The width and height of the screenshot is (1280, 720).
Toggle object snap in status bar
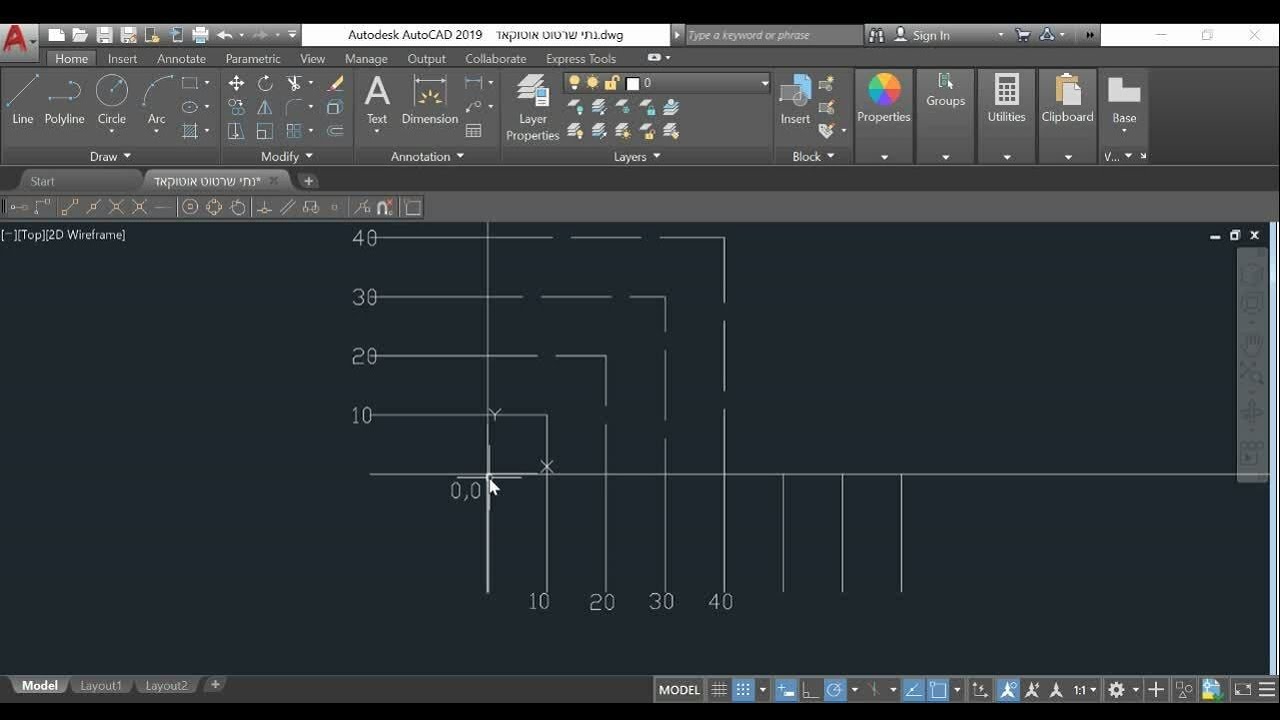pyautogui.click(x=938, y=690)
